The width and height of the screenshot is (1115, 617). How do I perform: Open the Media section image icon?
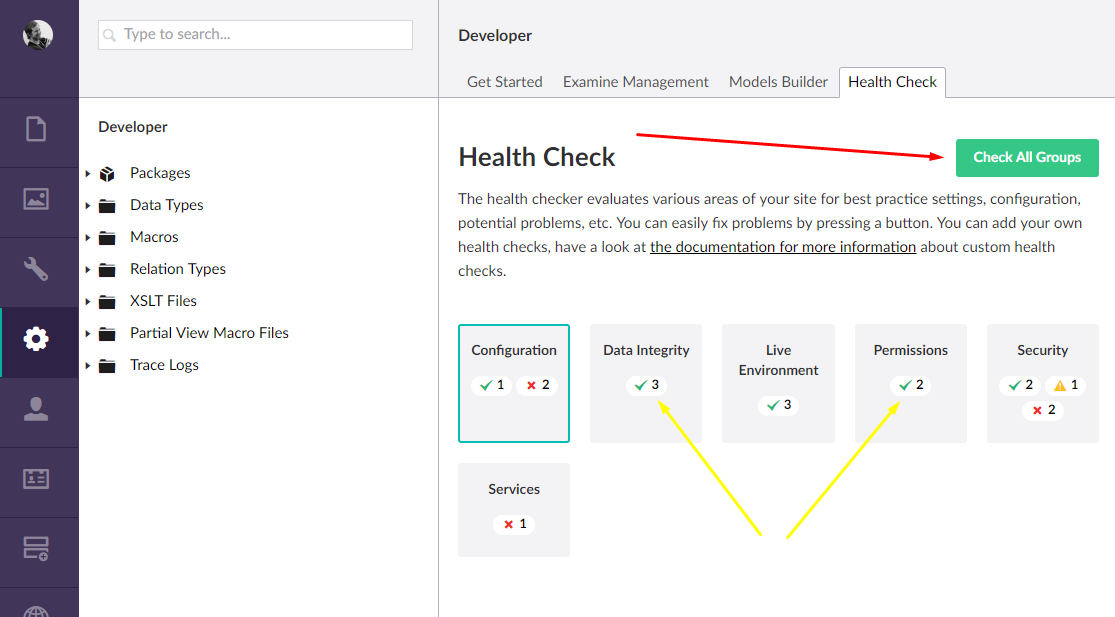pyautogui.click(x=37, y=199)
